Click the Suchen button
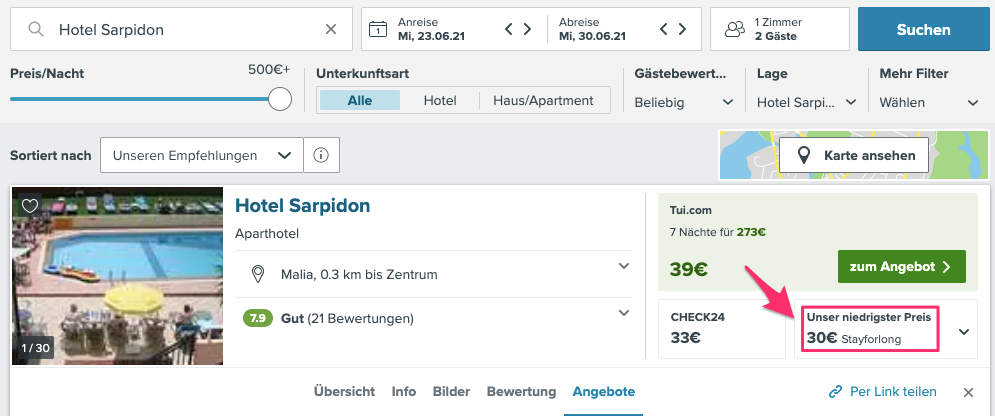The width and height of the screenshot is (995, 416). (x=923, y=30)
